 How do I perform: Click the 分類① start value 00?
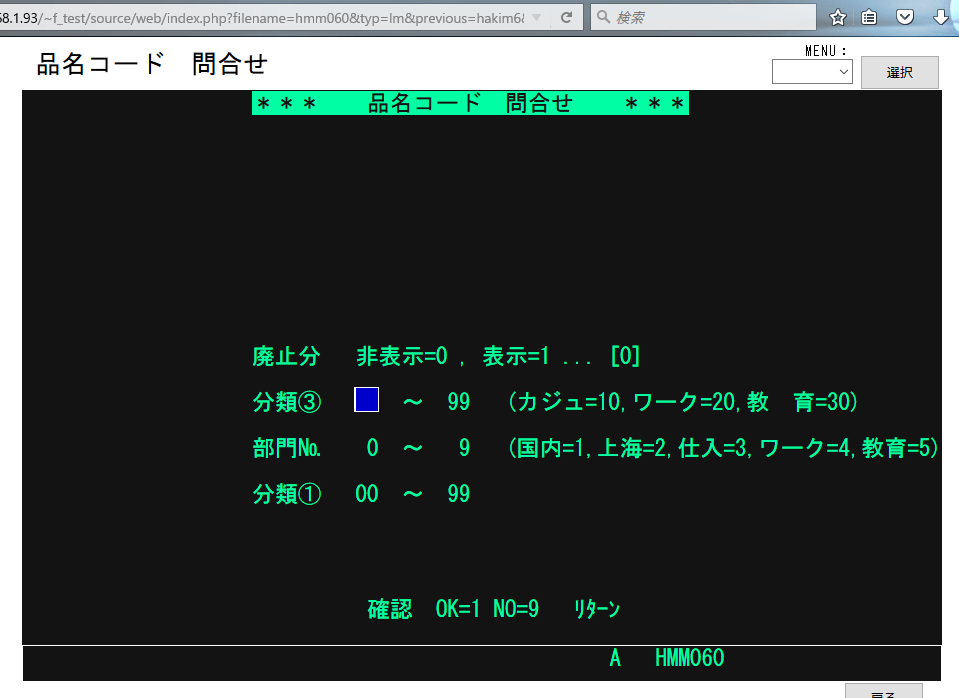coord(367,494)
